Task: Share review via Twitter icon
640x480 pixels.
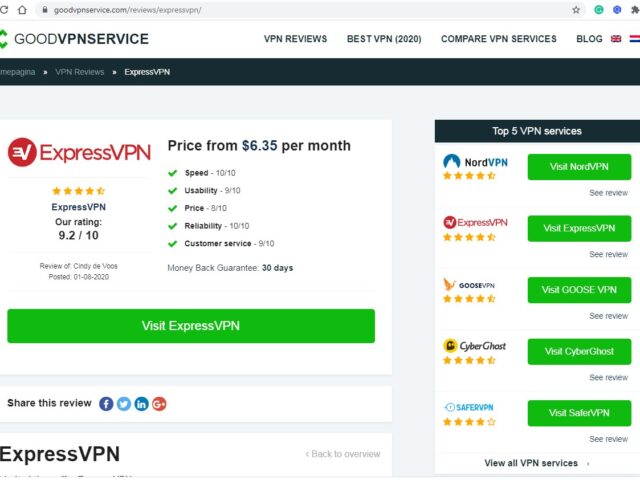Action: pos(124,404)
